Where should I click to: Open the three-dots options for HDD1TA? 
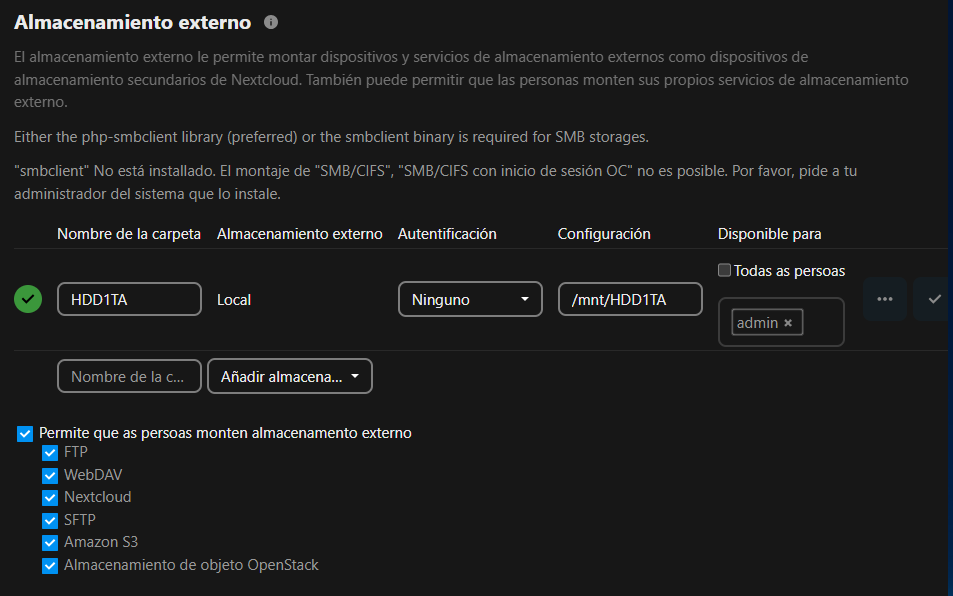click(884, 299)
